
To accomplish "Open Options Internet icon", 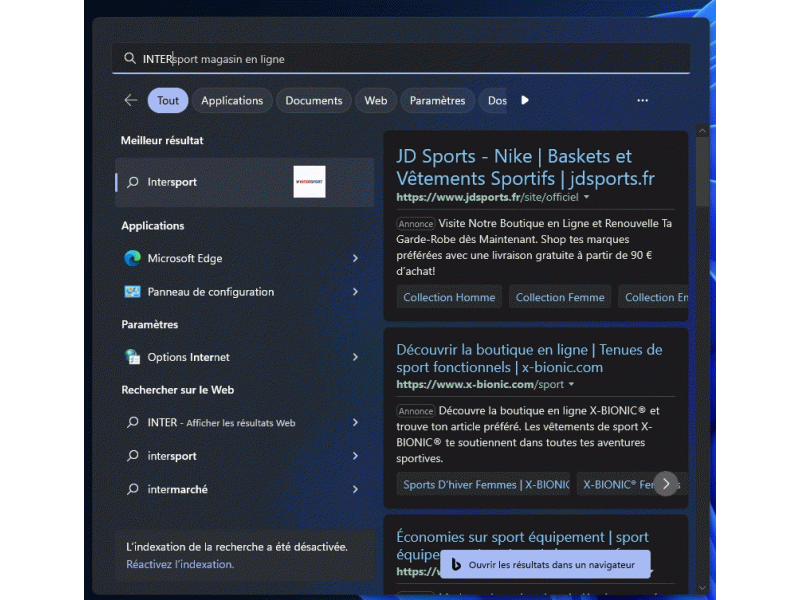I will pos(133,357).
